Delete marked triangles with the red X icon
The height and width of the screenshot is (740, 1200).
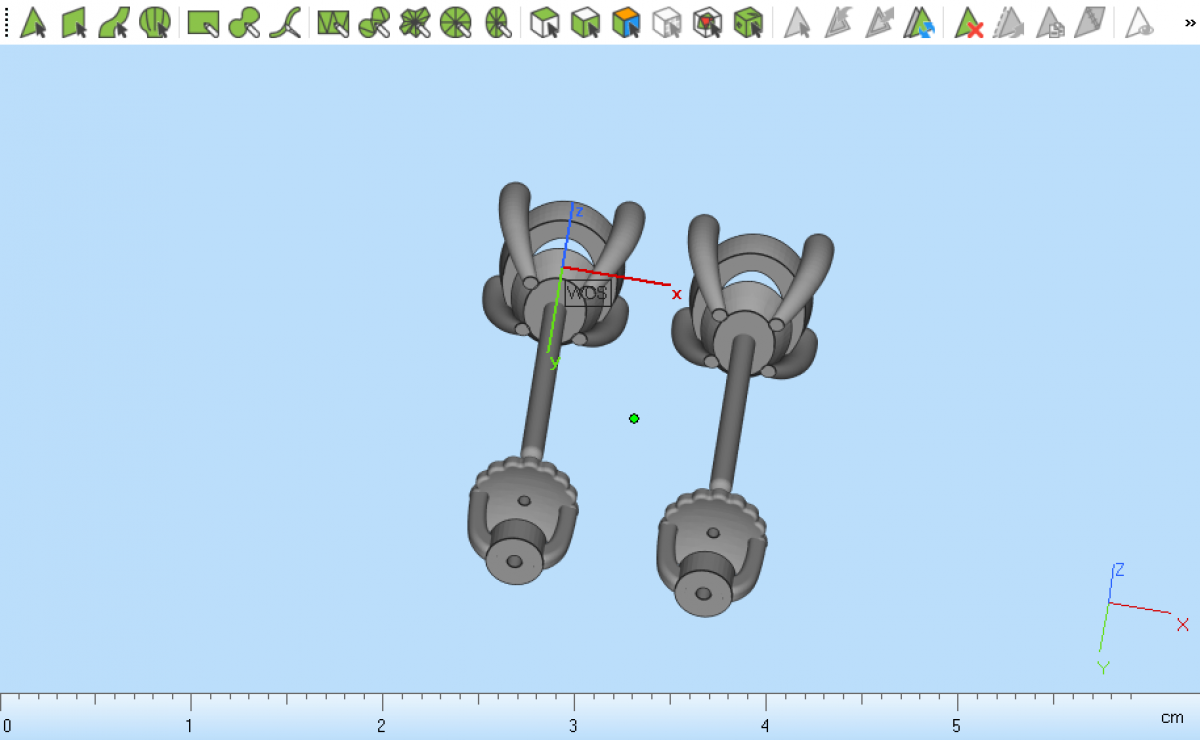(968, 22)
